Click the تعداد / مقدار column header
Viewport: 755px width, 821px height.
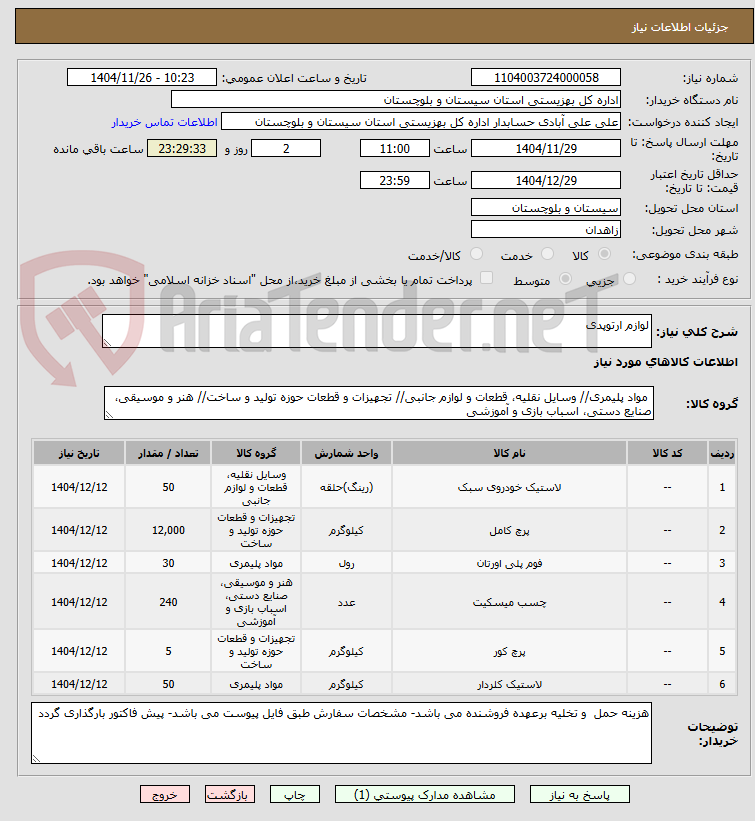168,453
